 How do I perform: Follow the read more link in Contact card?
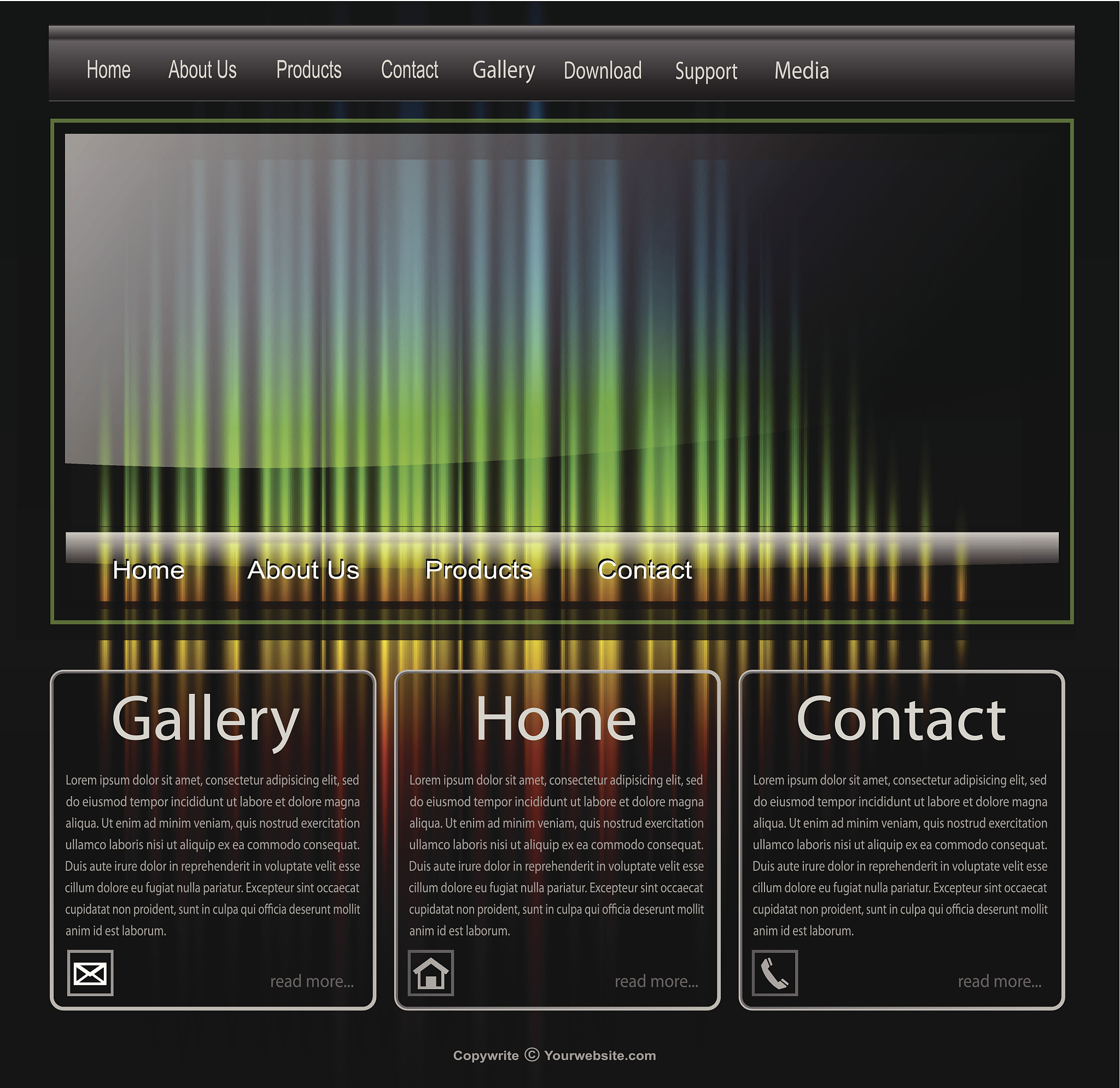[x=1000, y=981]
